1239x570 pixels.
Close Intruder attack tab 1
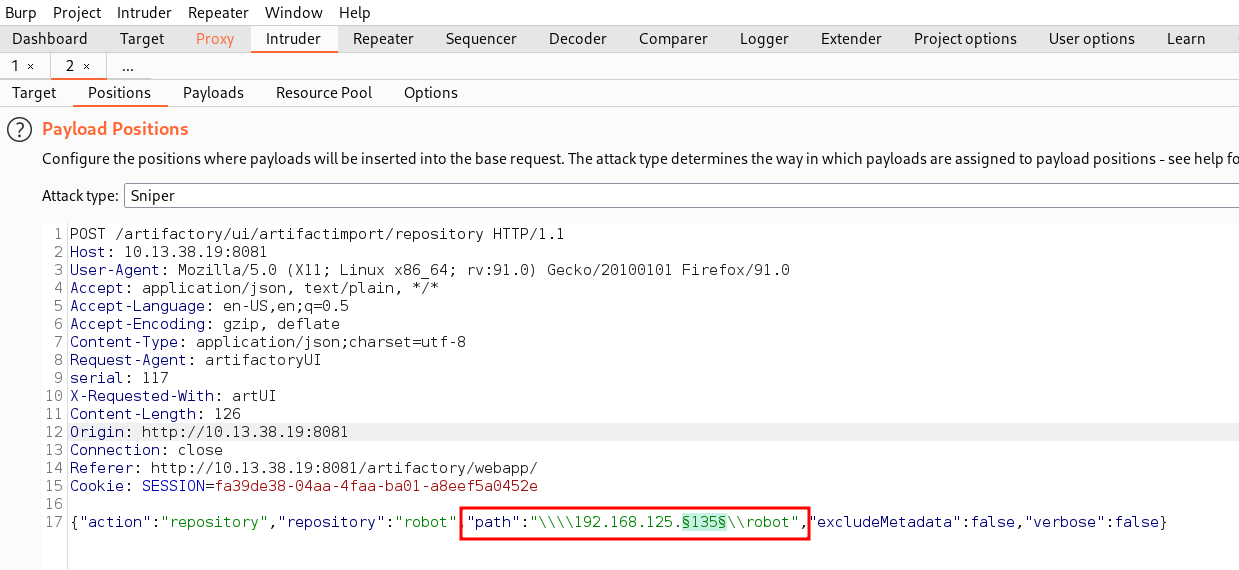pyautogui.click(x=30, y=66)
